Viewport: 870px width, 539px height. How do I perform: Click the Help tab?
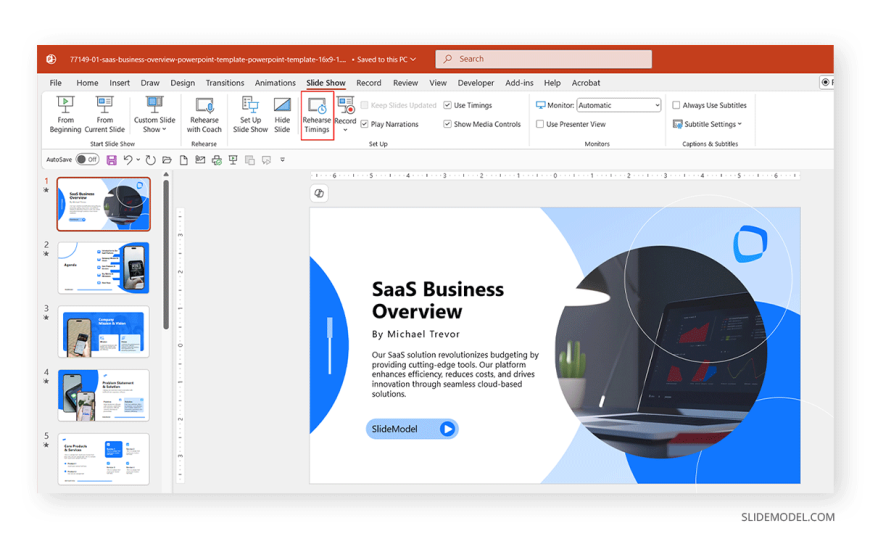click(552, 83)
